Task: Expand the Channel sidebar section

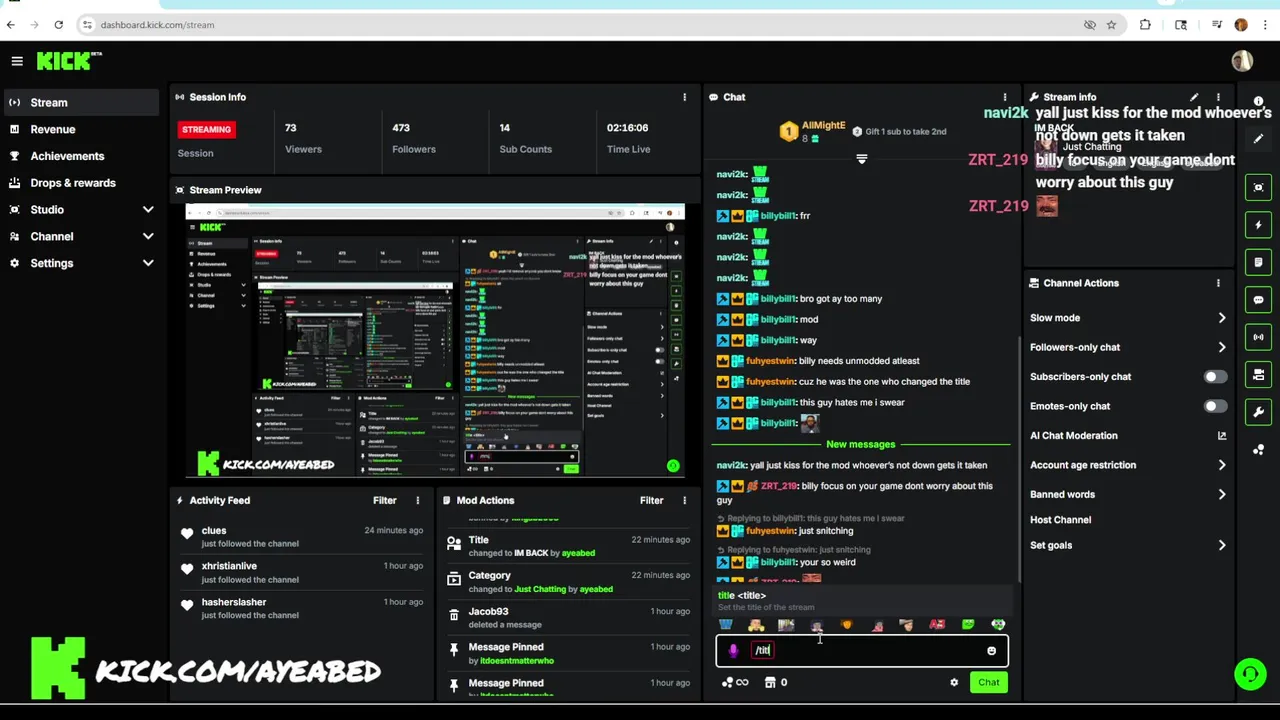Action: tap(148, 237)
